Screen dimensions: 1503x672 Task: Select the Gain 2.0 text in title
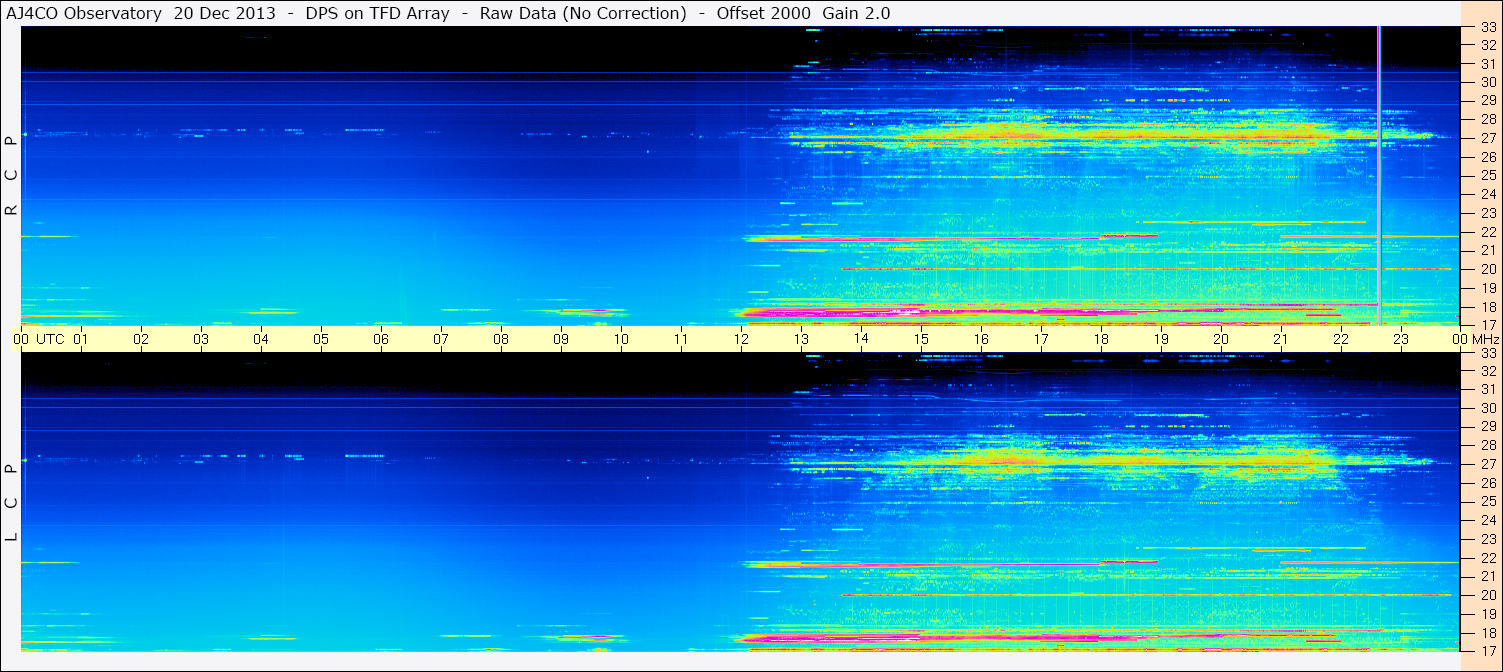click(x=856, y=13)
